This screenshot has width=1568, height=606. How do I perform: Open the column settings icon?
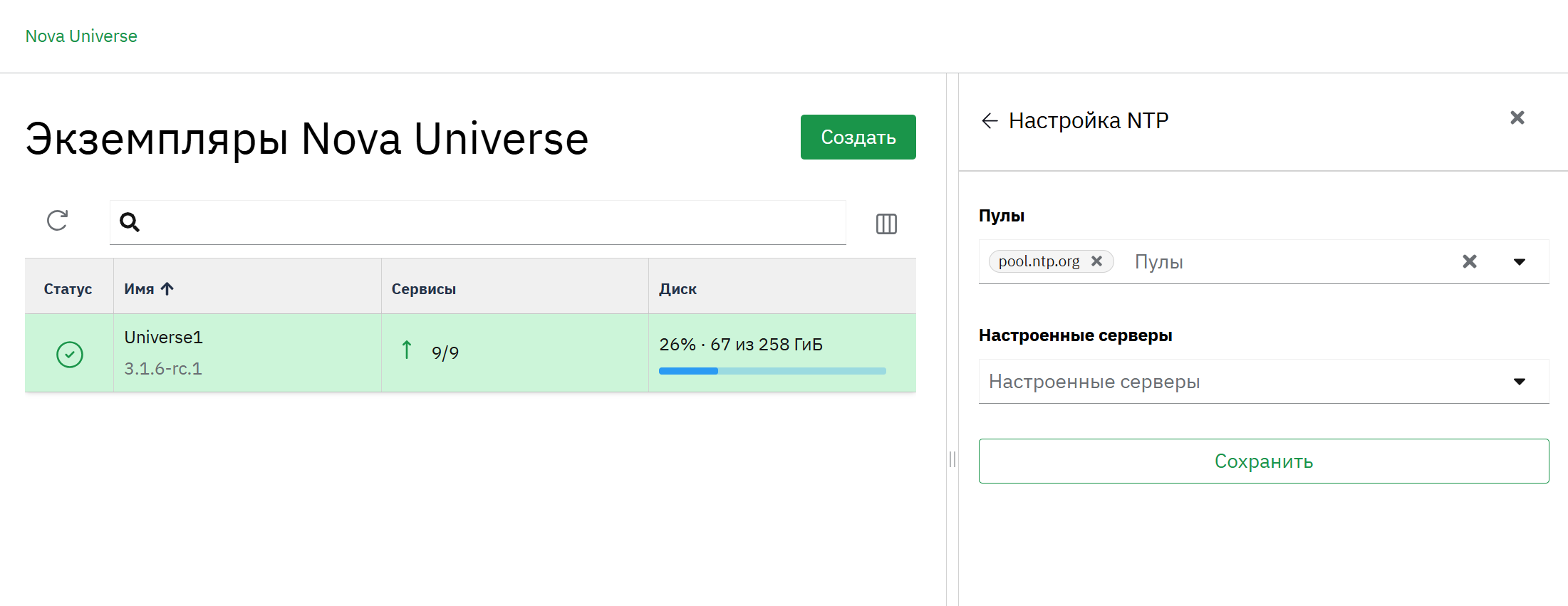[x=886, y=224]
